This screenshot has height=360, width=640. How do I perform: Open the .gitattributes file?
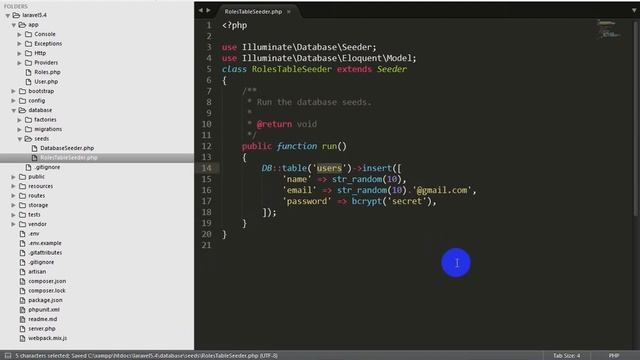click(x=45, y=253)
